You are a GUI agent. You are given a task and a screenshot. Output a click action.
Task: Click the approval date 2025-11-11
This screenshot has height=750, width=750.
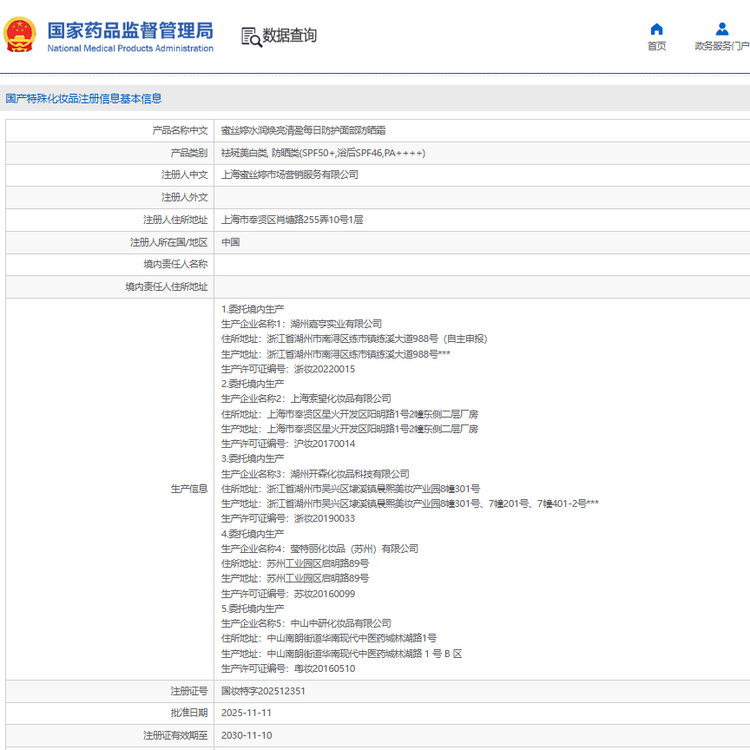[246, 713]
